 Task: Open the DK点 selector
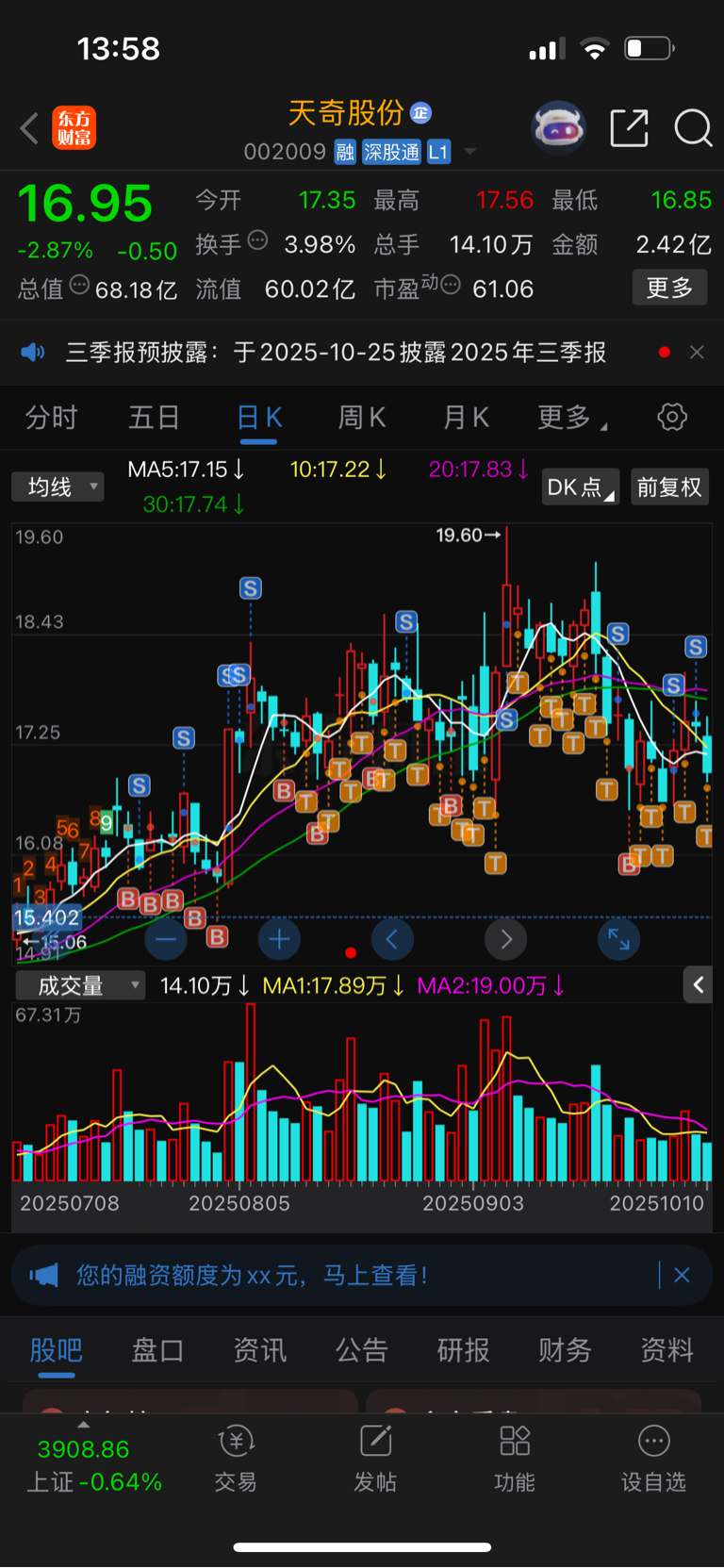point(581,487)
